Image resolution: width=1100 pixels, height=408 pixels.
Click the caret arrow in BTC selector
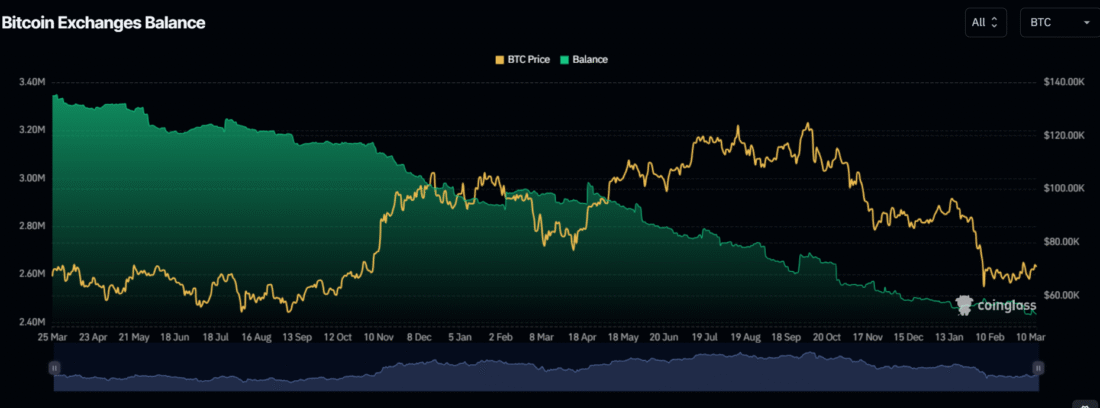coord(1086,22)
